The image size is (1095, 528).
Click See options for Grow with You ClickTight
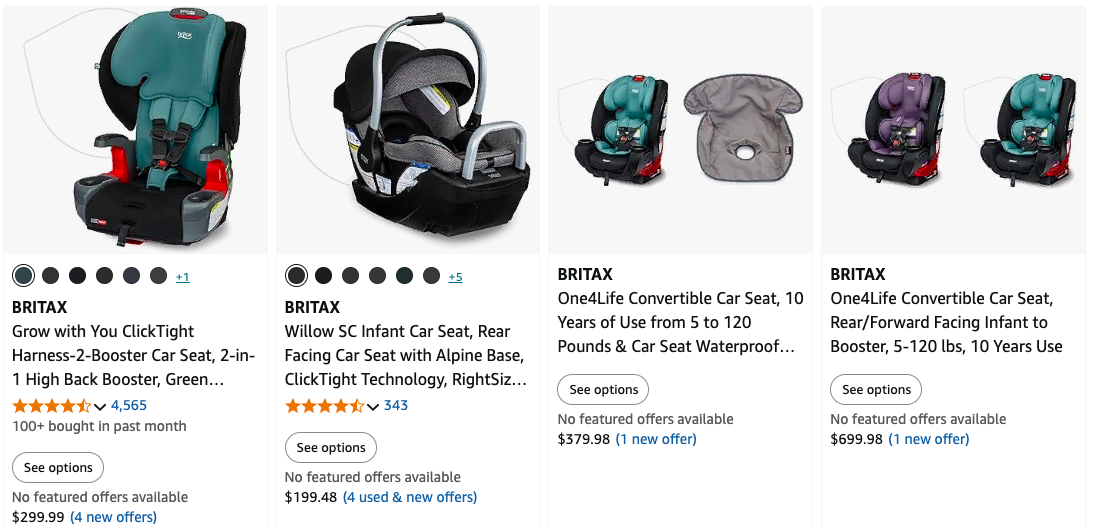pyautogui.click(x=58, y=467)
